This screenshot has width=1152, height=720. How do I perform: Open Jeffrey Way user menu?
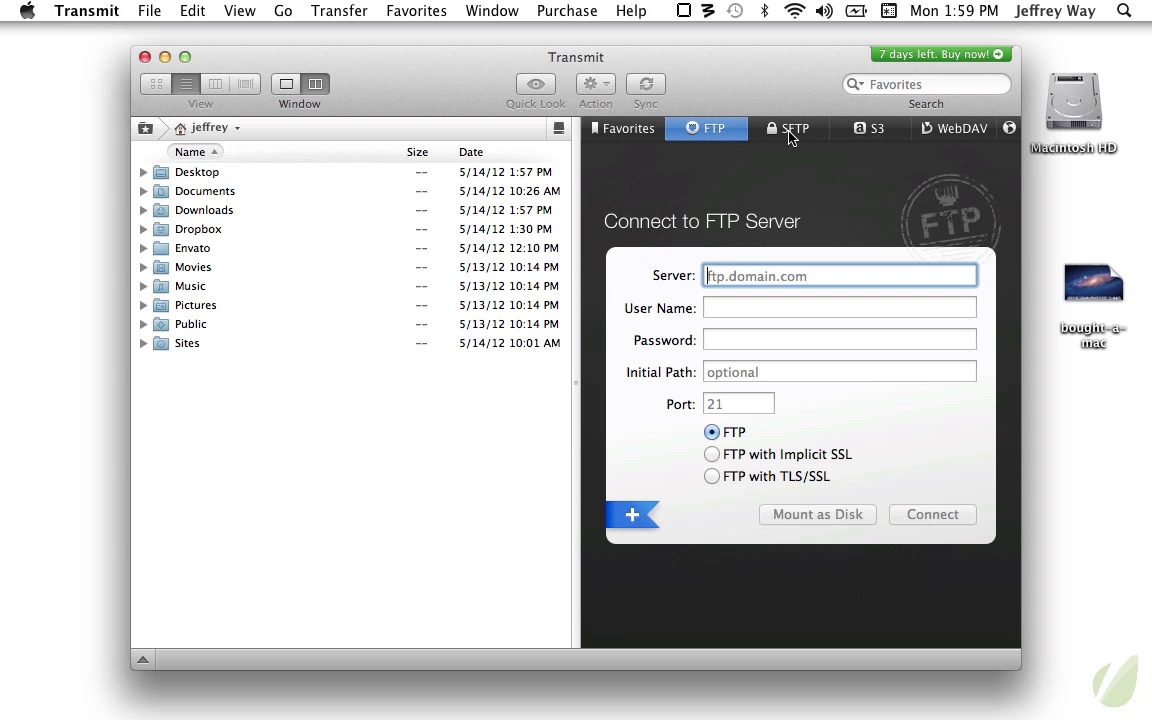pyautogui.click(x=1055, y=10)
